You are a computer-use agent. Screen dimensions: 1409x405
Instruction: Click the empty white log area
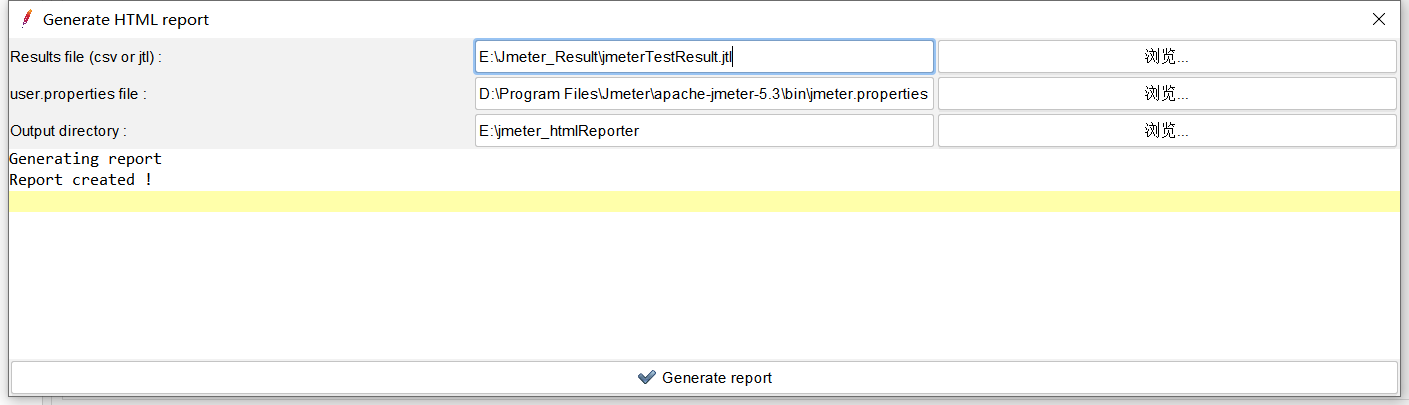(x=704, y=285)
